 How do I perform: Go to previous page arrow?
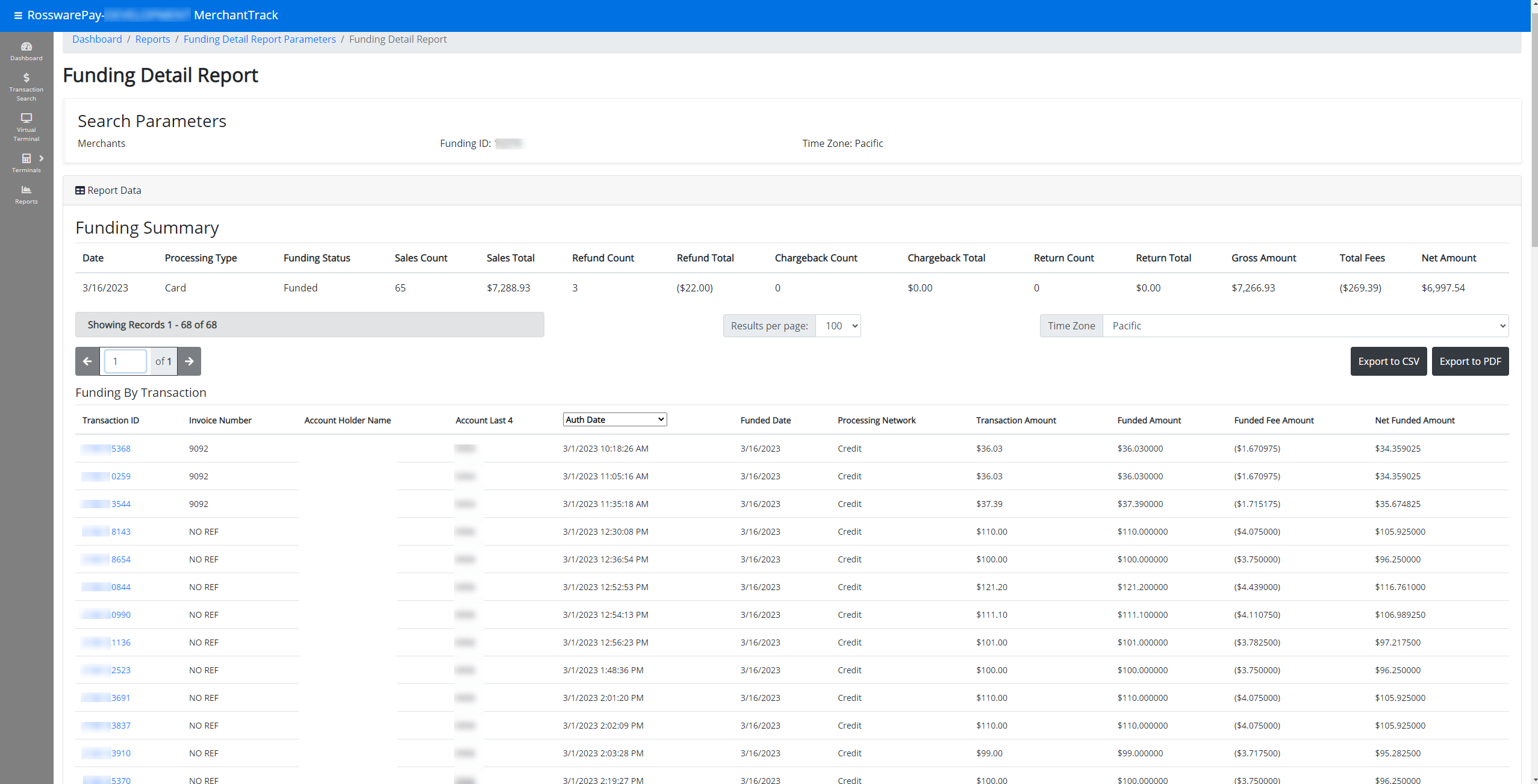coord(87,361)
